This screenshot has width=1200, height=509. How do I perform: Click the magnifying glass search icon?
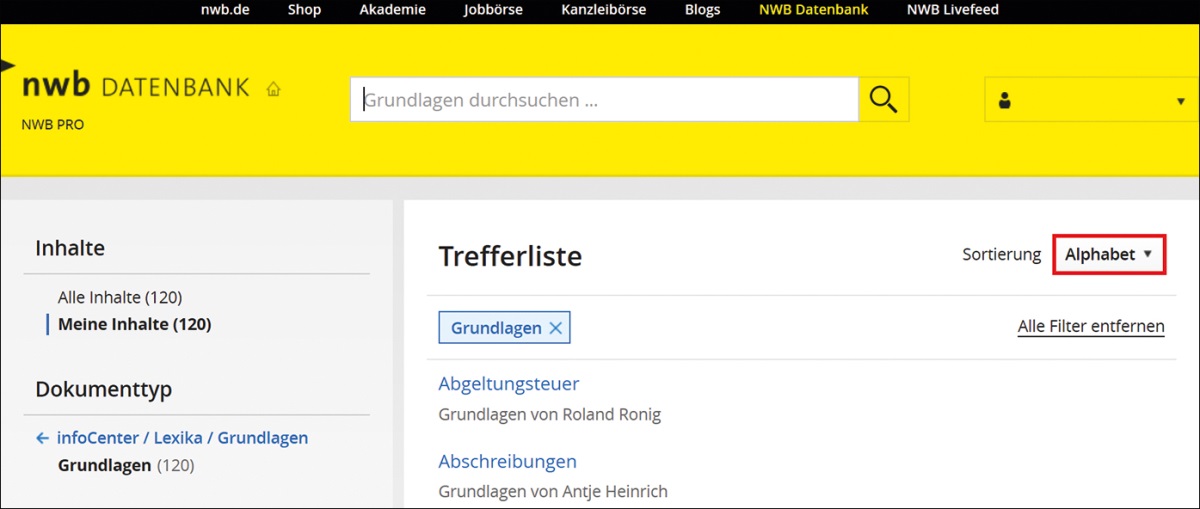883,99
